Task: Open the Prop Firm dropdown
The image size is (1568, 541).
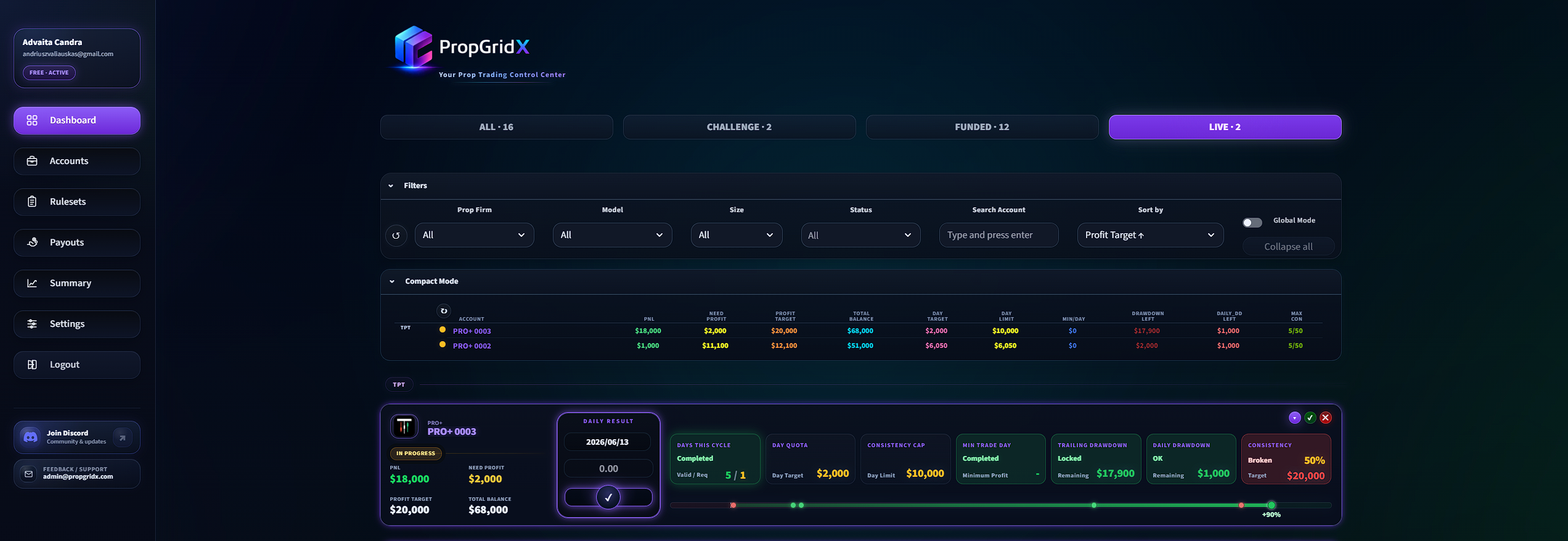Action: click(x=474, y=235)
